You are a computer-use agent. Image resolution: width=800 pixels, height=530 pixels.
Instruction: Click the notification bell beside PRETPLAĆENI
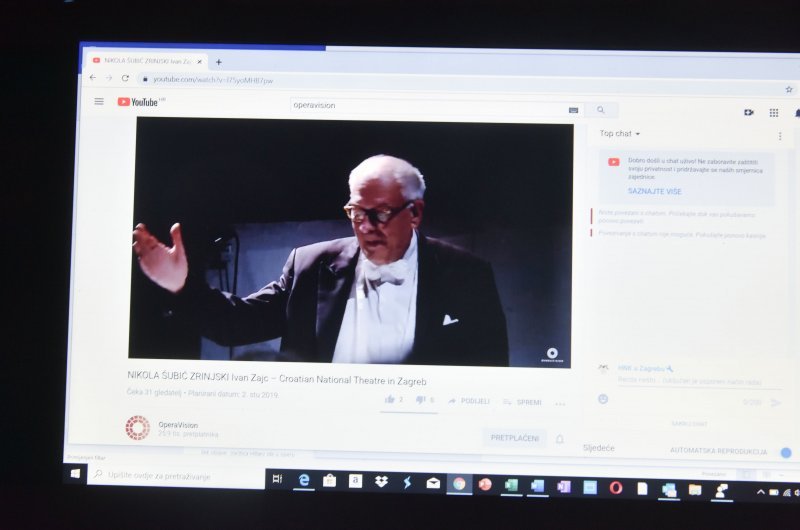[560, 439]
